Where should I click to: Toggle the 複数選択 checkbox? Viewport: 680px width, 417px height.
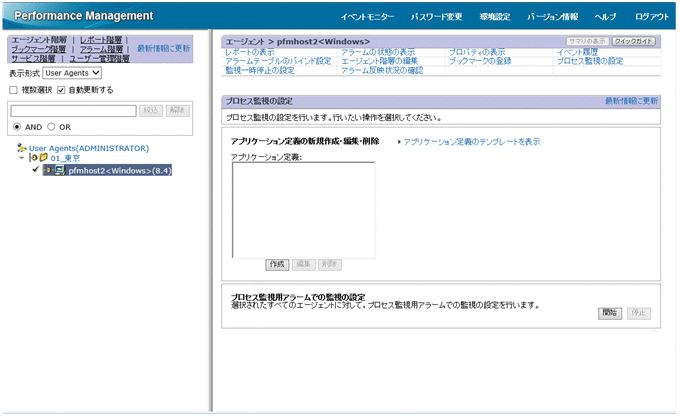13,90
